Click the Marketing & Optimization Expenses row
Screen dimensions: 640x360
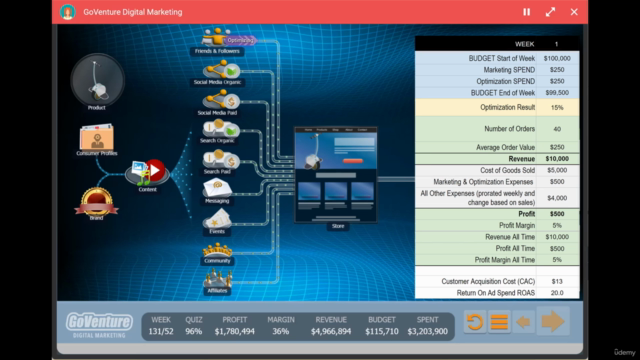497,182
